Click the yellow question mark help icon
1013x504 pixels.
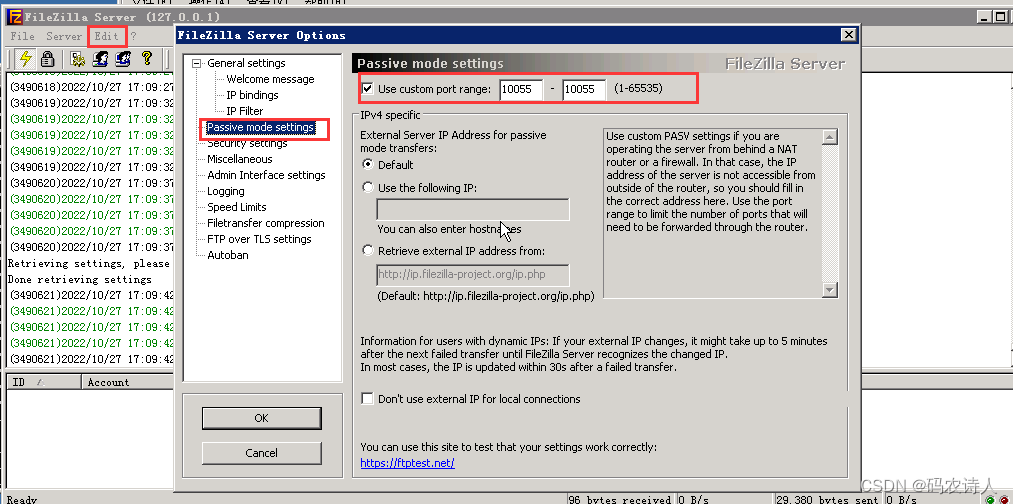click(x=147, y=59)
